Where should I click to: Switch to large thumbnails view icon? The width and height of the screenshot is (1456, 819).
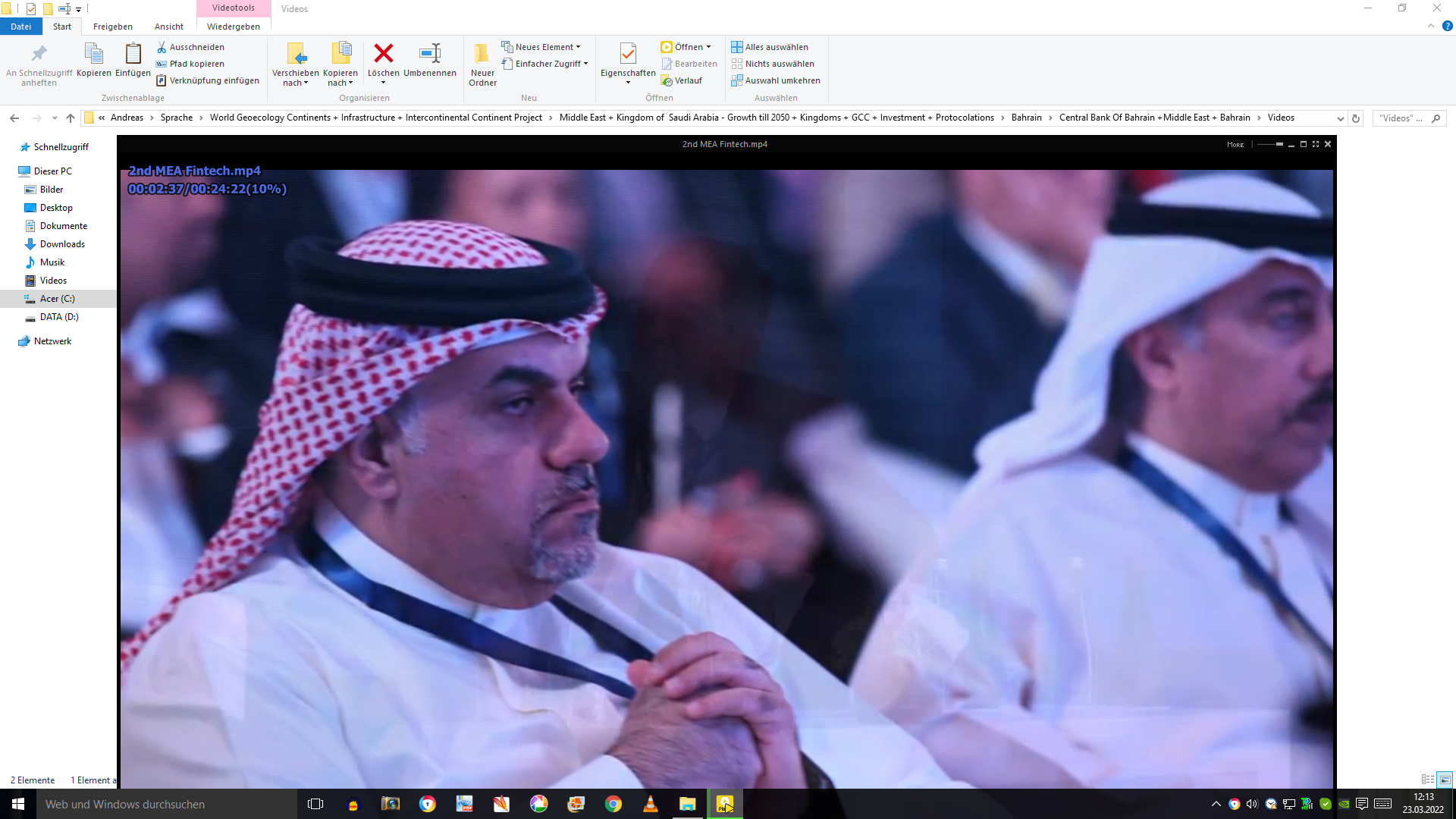tap(1445, 780)
